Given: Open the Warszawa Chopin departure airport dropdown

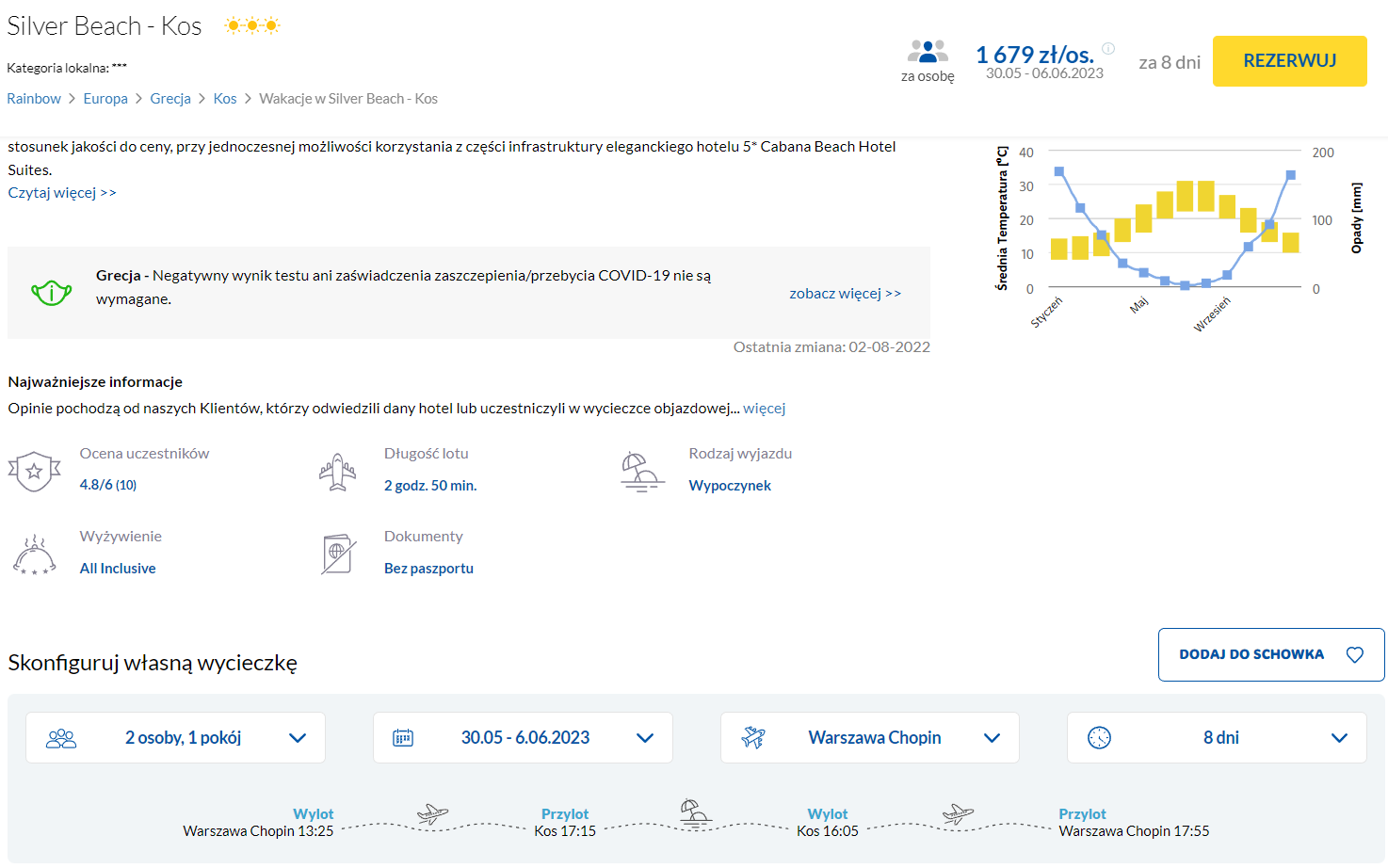Looking at the screenshot, I should pos(869,738).
